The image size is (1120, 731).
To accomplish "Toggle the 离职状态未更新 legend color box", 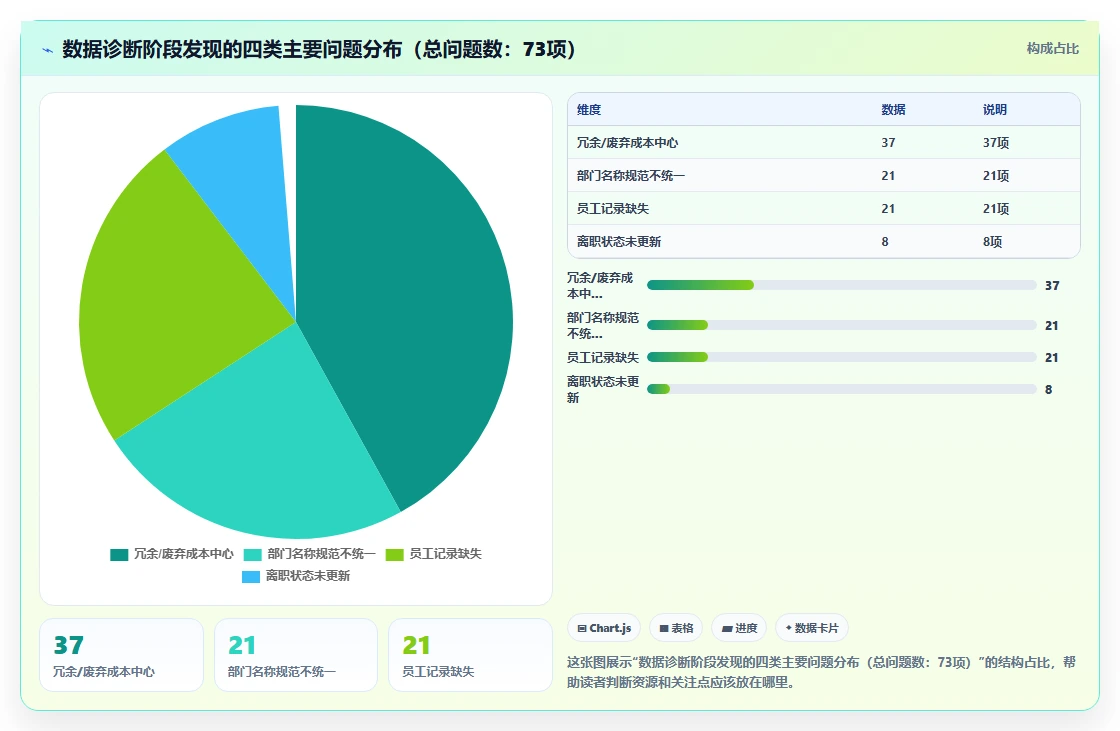I will click(x=251, y=577).
